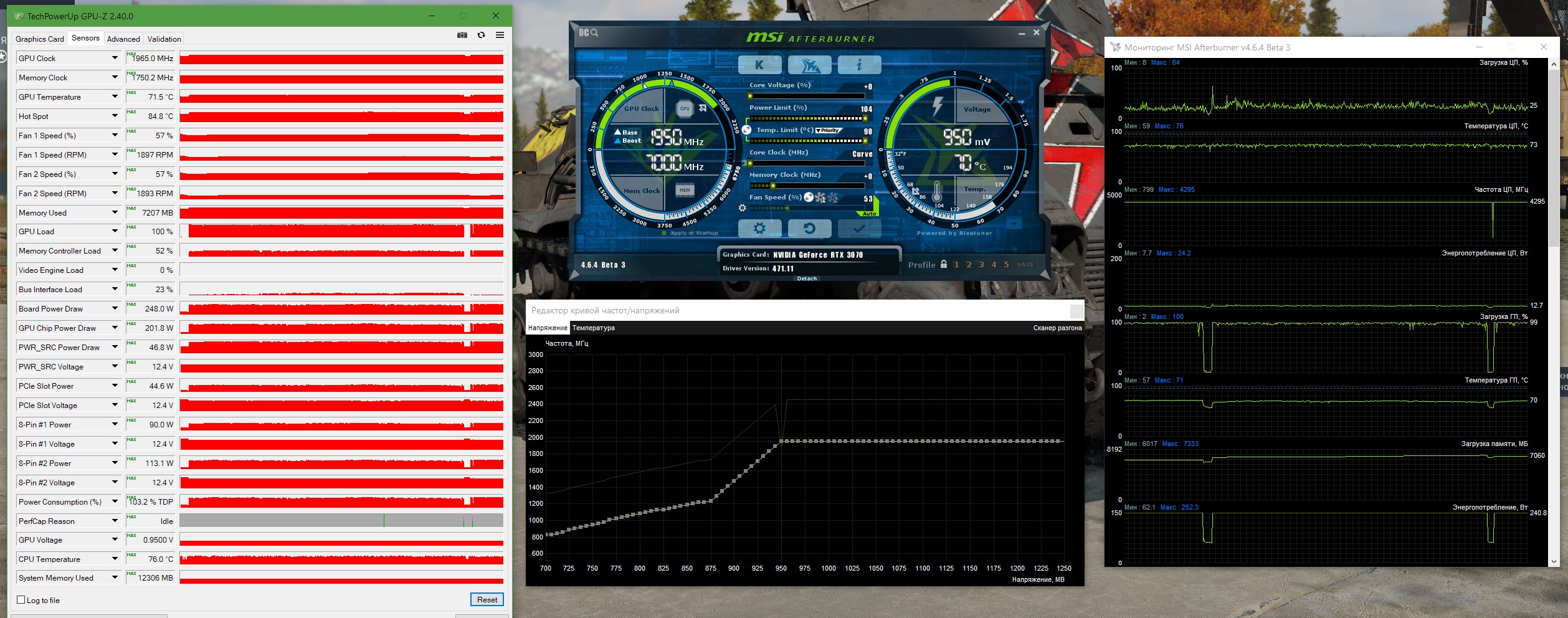Image resolution: width=1568 pixels, height=618 pixels.
Task: Click the Reset button in GPU-Z
Action: pos(487,599)
